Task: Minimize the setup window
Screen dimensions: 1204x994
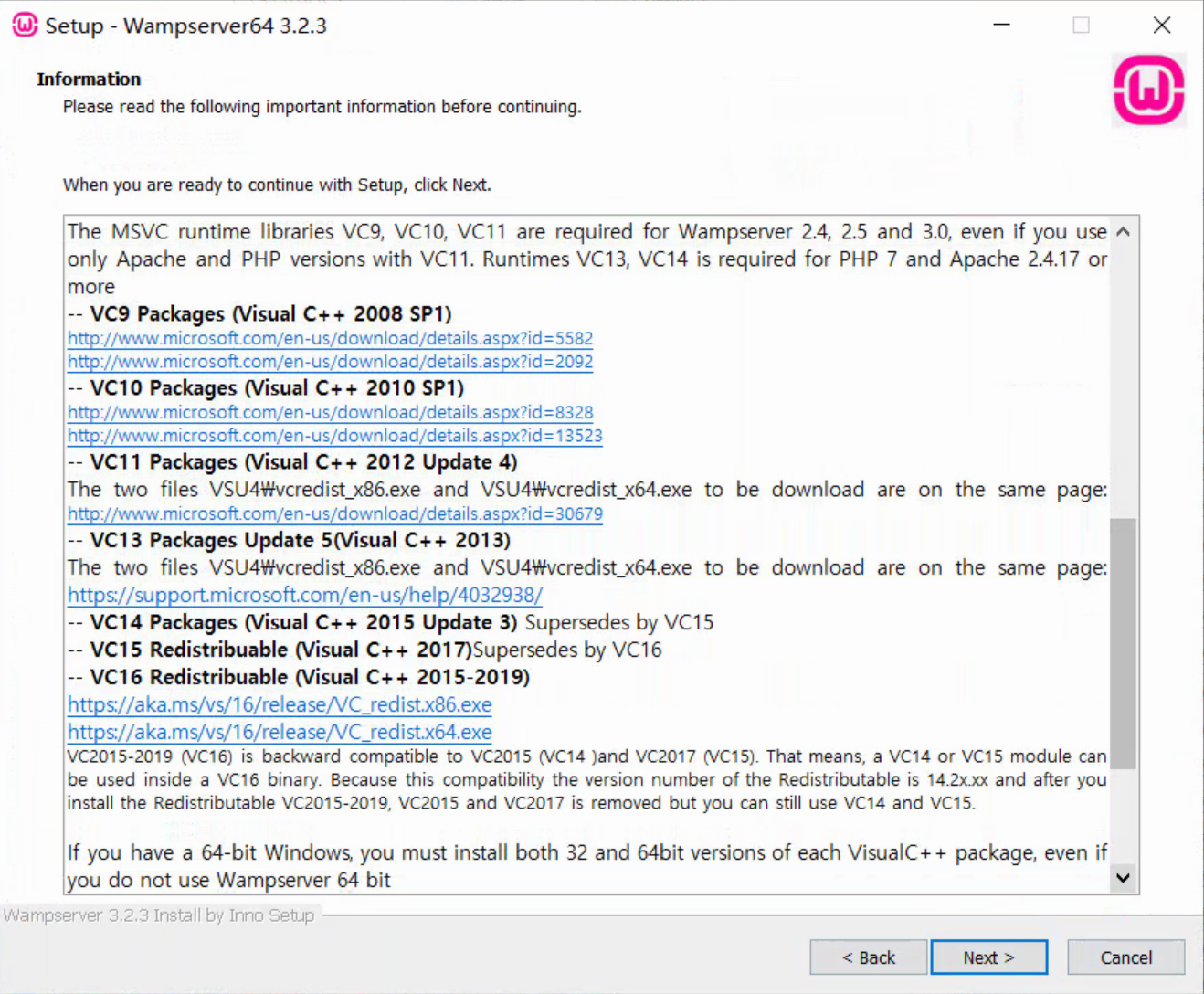Action: pyautogui.click(x=1002, y=25)
